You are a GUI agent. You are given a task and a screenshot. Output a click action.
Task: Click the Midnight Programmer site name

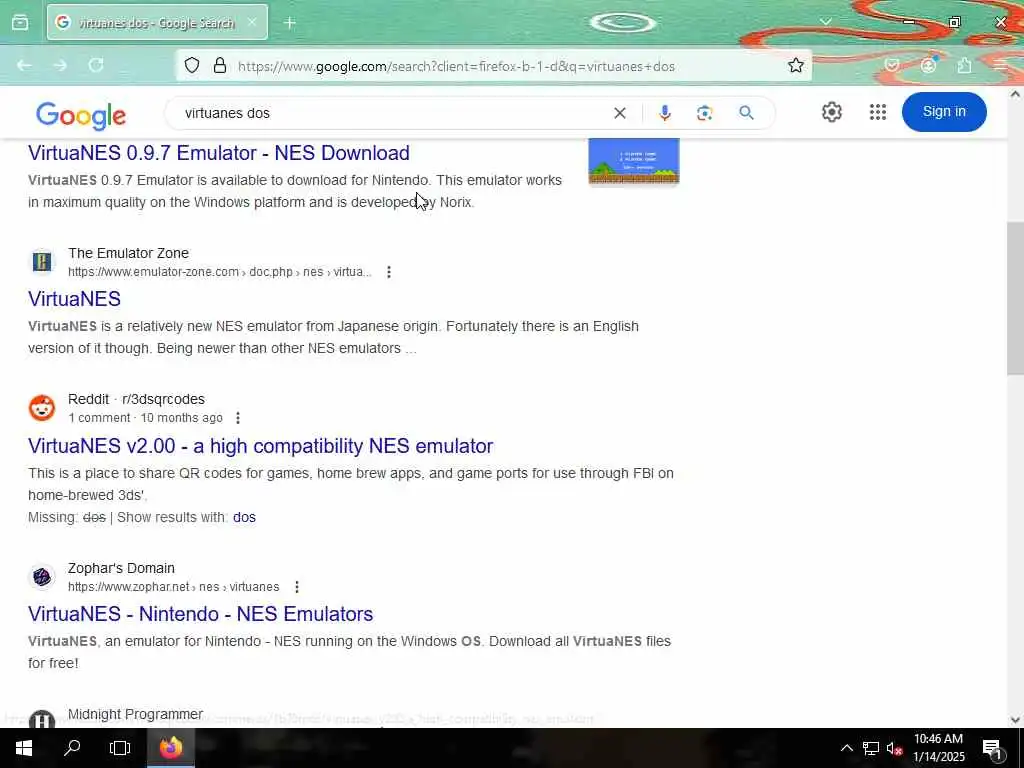pos(136,714)
